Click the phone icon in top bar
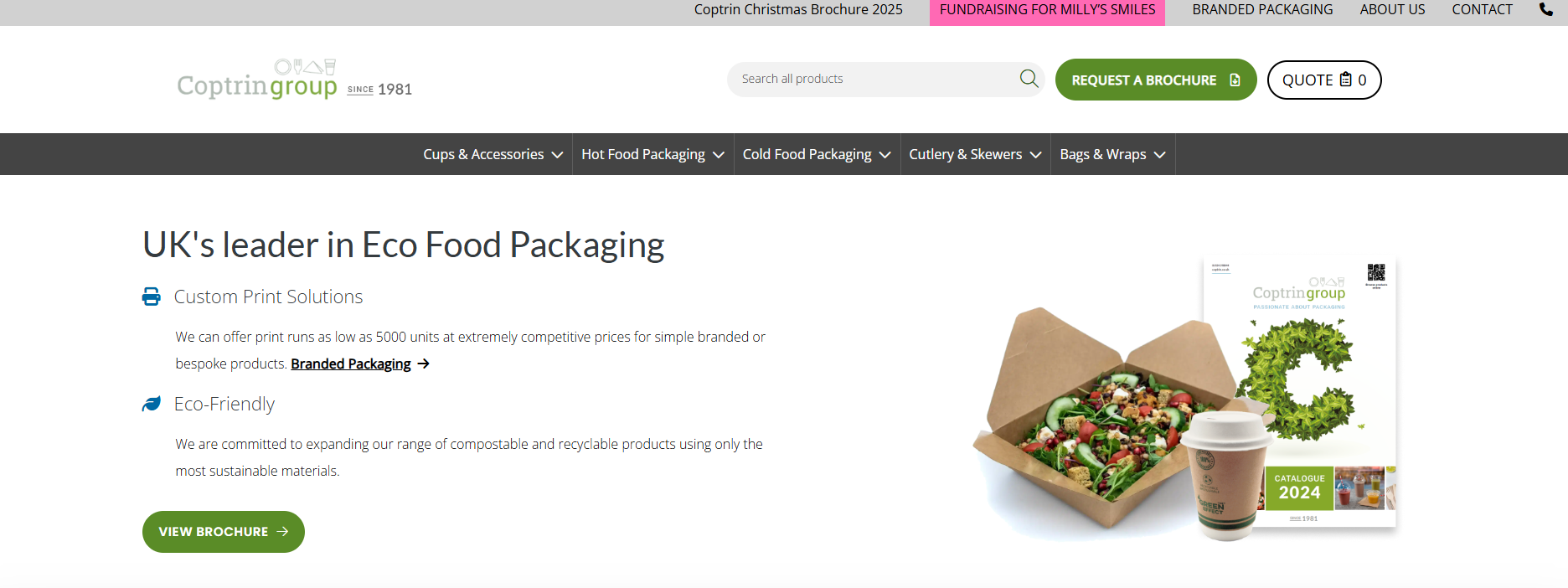The width and height of the screenshot is (1568, 588). (1546, 9)
